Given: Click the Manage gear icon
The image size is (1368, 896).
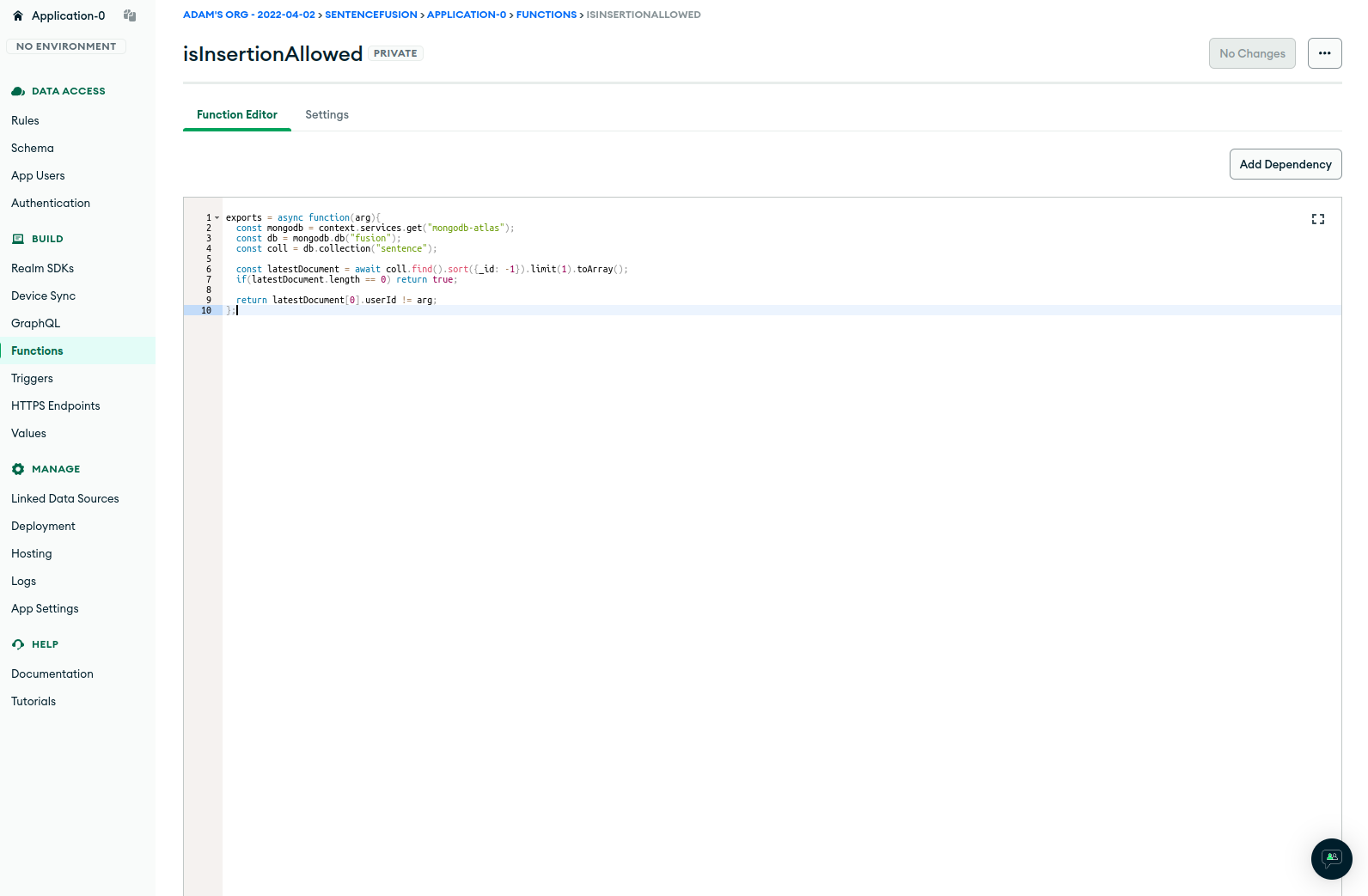Looking at the screenshot, I should click(x=18, y=469).
